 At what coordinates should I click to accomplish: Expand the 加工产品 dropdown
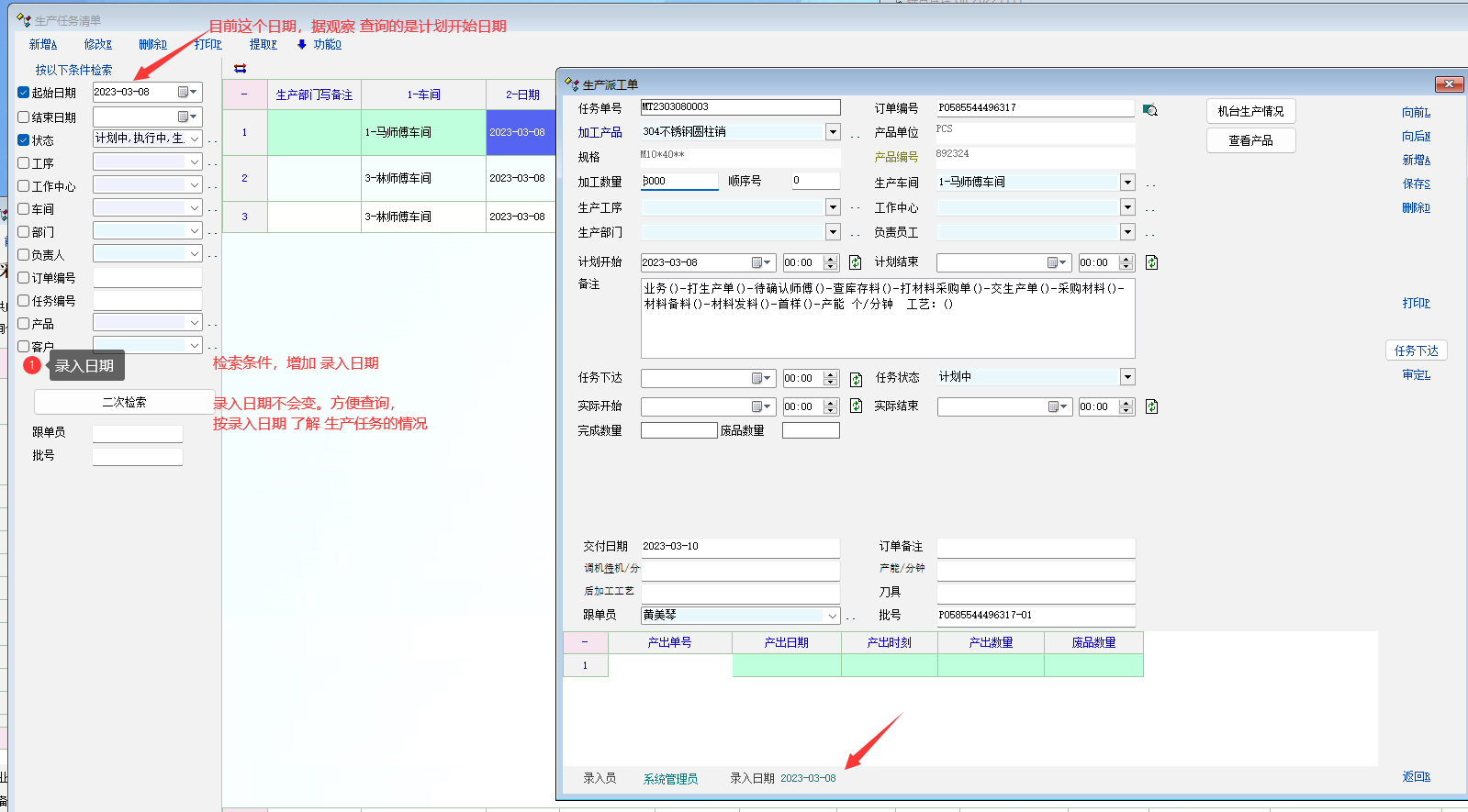[x=833, y=132]
